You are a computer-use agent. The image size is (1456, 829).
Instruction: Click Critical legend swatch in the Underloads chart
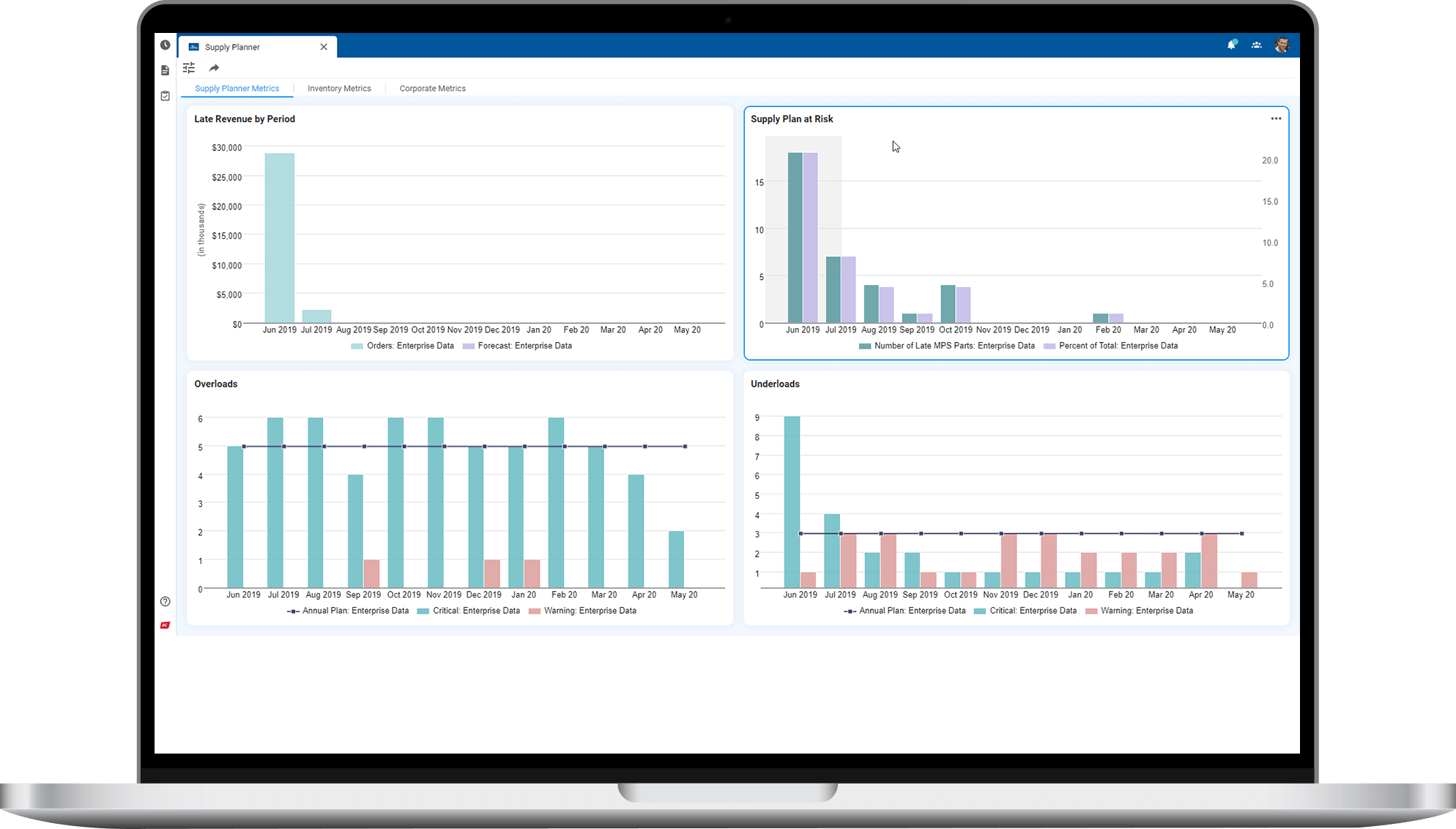[x=980, y=611]
